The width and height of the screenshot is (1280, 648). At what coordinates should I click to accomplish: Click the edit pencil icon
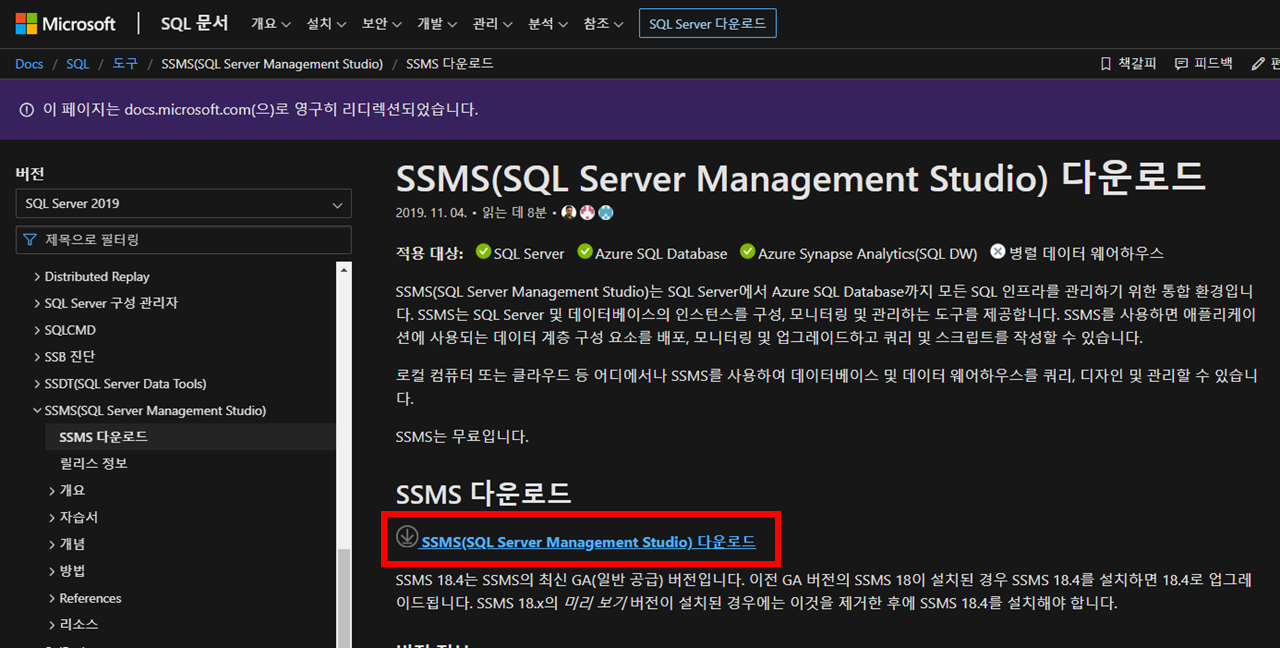[1258, 63]
